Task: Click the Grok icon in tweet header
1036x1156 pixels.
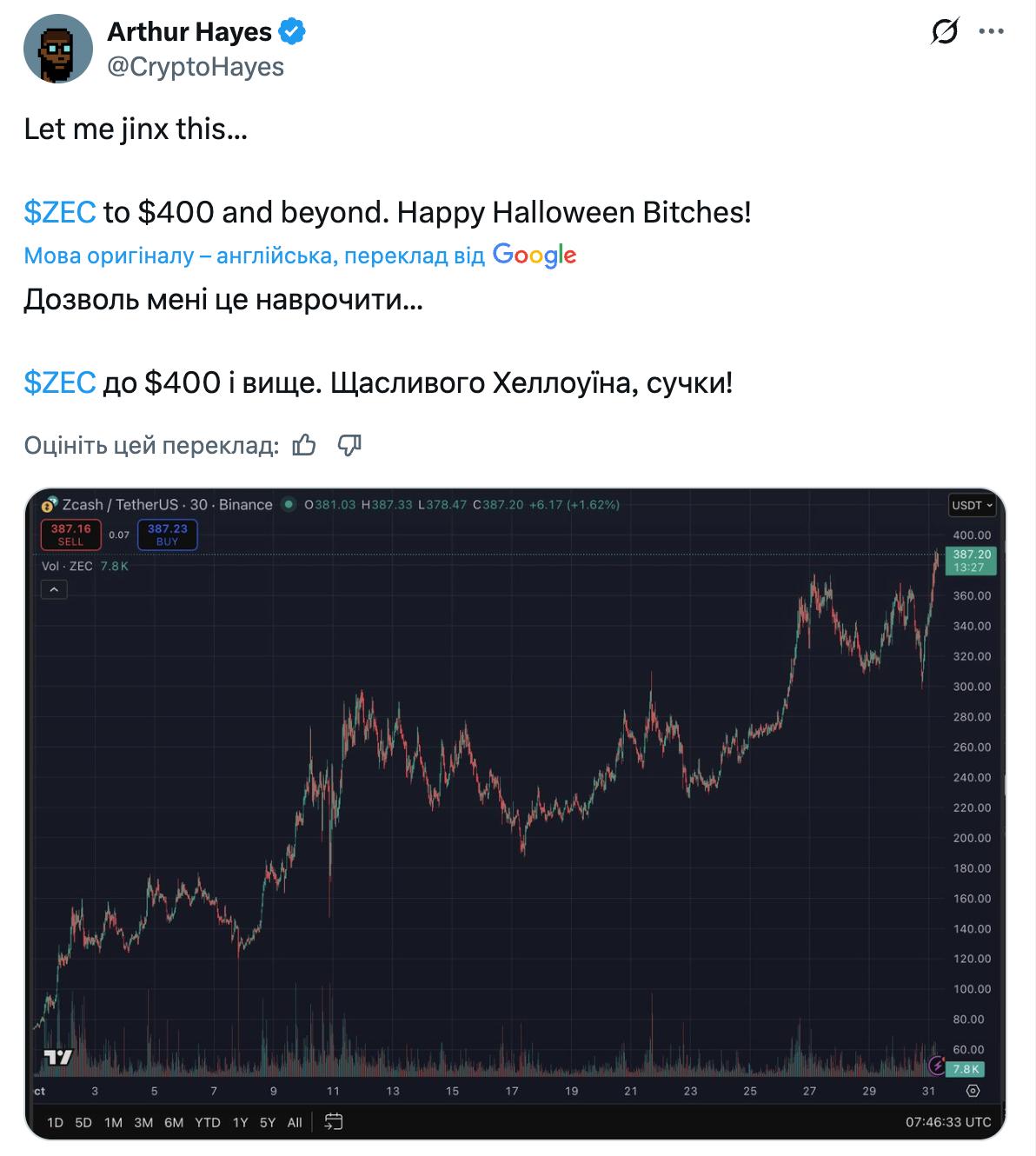Action: (x=945, y=32)
